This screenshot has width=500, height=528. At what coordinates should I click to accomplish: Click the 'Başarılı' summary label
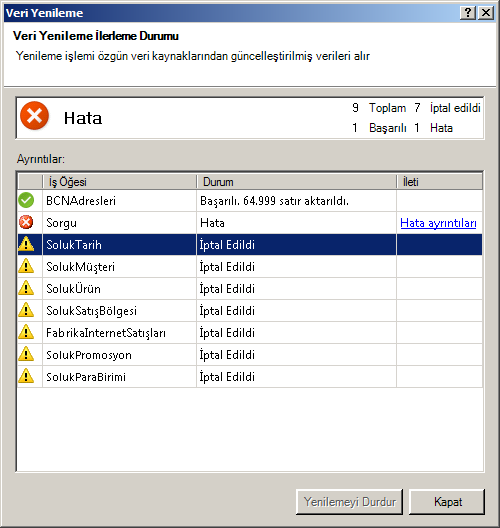point(388,128)
